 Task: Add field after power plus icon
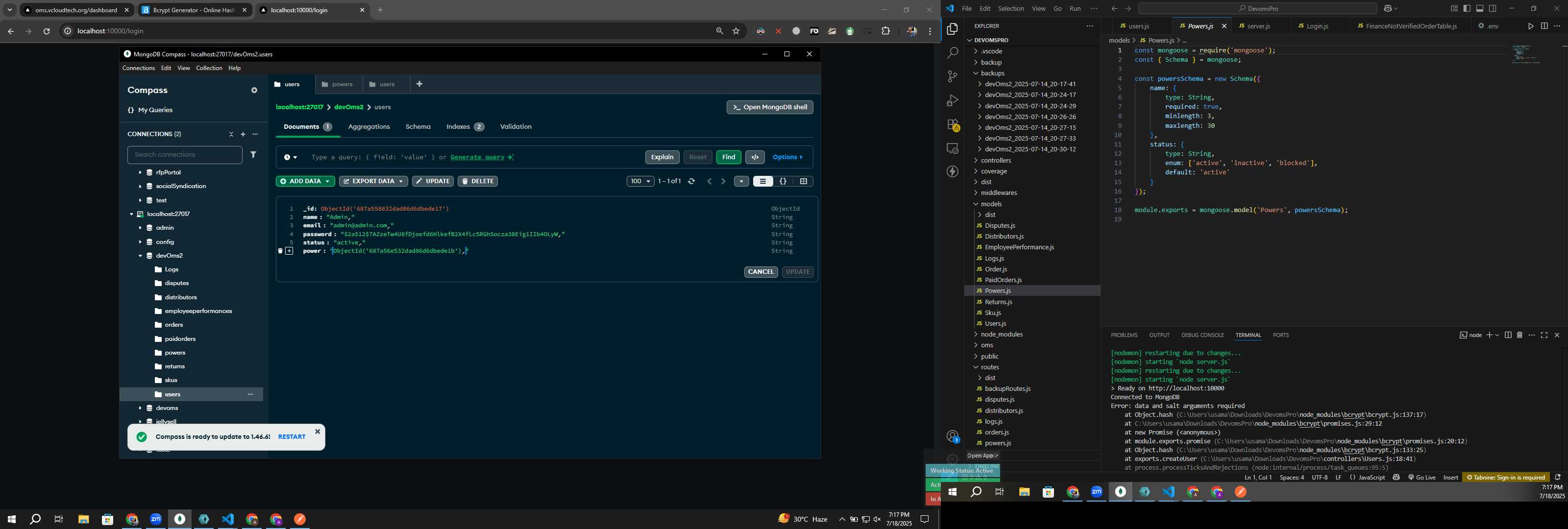point(289,251)
